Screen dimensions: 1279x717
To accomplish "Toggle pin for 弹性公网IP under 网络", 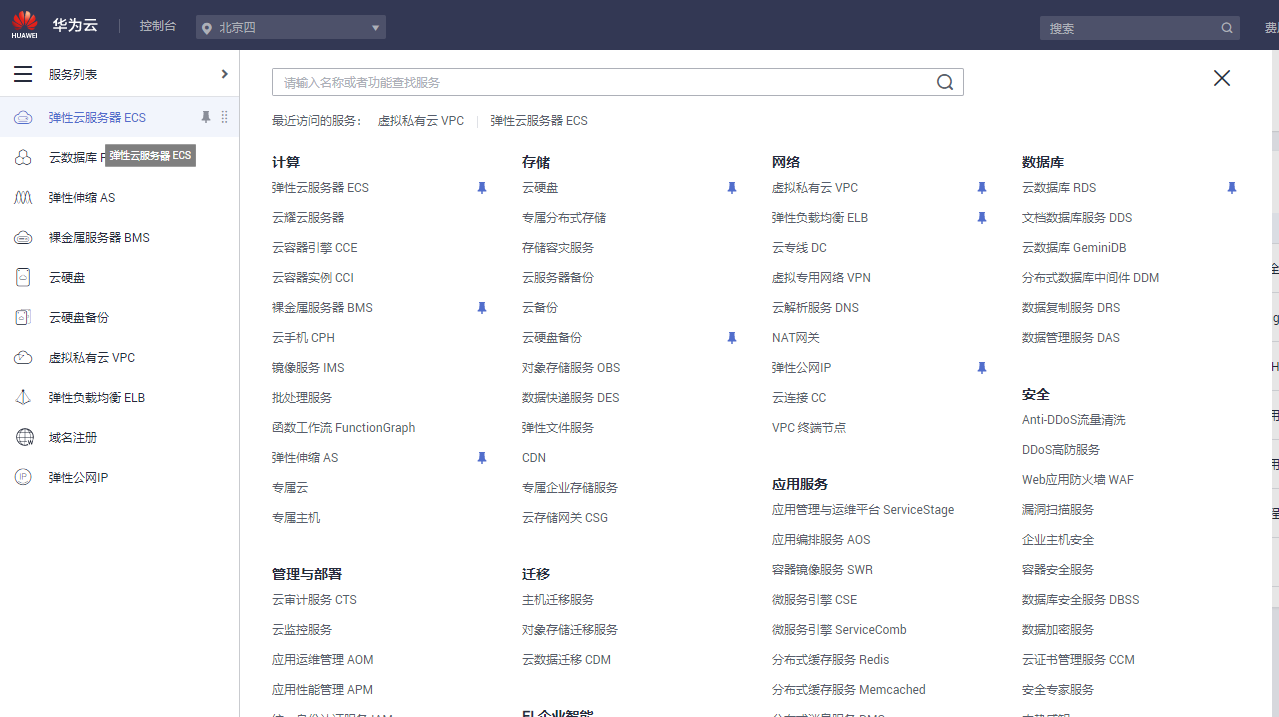I will 981,368.
